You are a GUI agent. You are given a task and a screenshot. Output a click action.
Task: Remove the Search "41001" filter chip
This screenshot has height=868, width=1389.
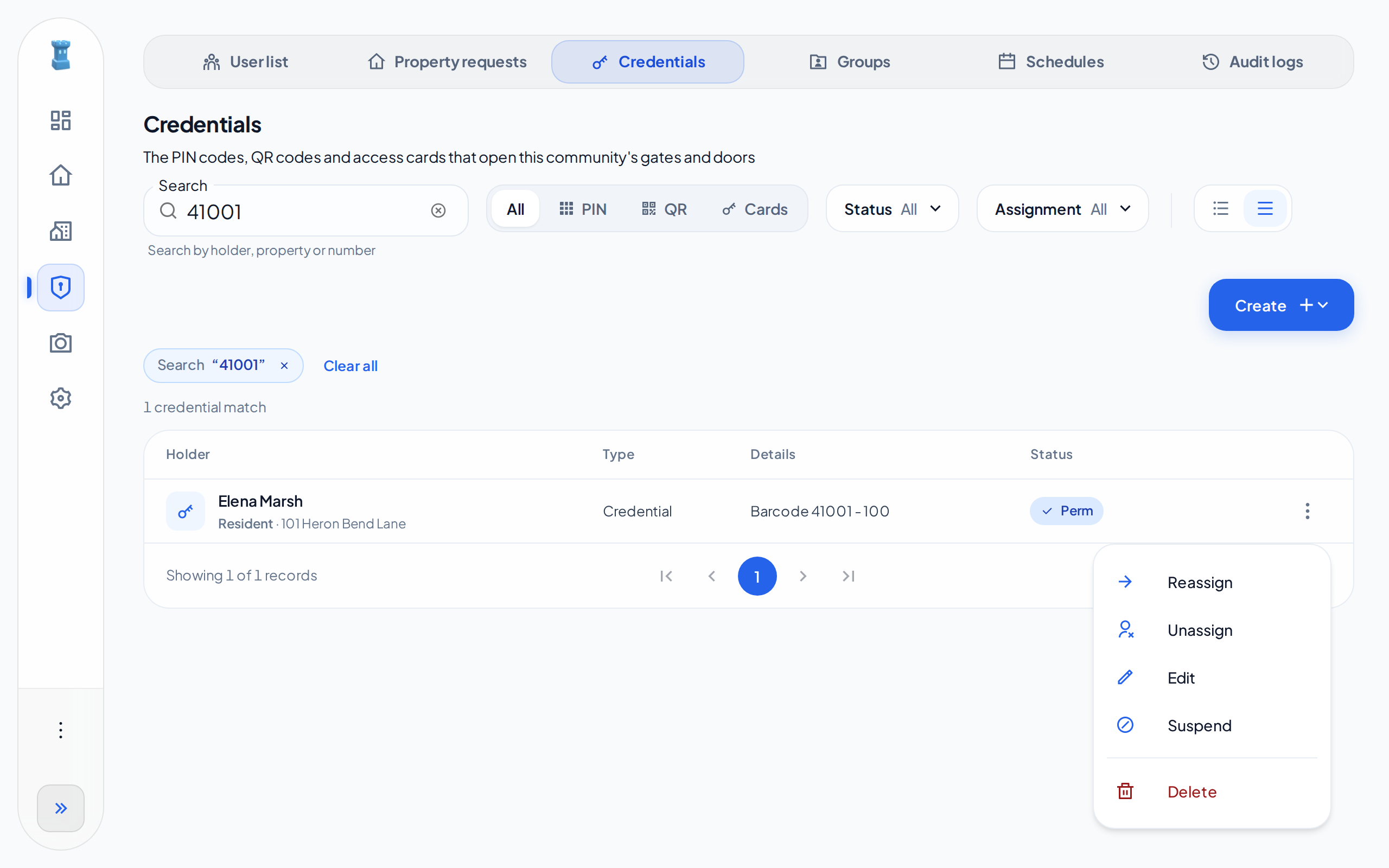click(284, 366)
